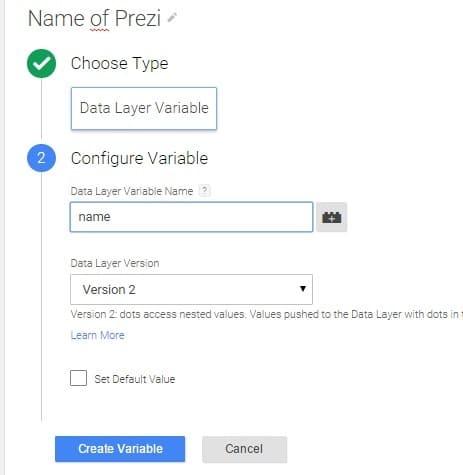Viewport: 463px width, 475px height.
Task: Click the pencil icon to rename variable
Action: click(172, 17)
